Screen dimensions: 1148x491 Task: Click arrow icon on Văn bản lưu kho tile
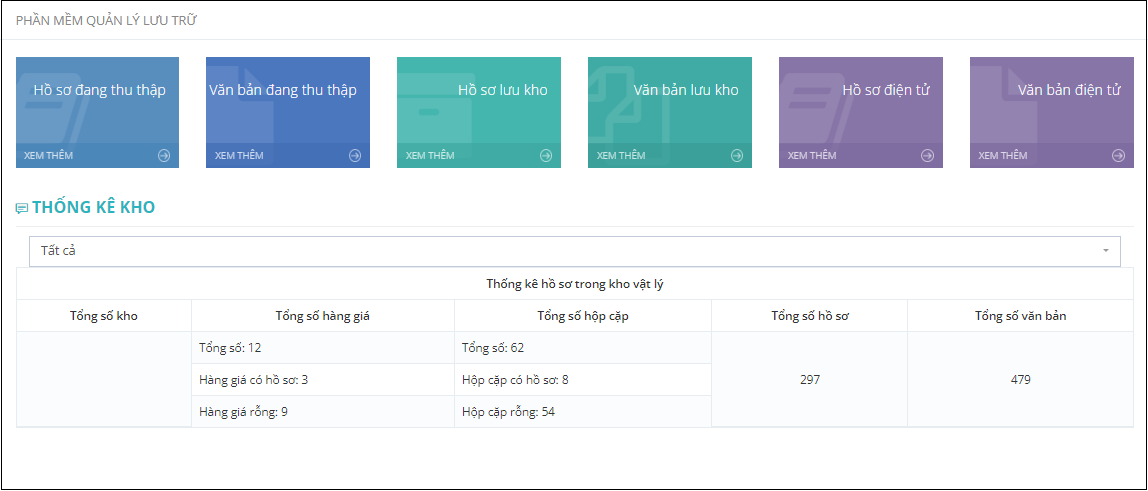click(x=737, y=155)
